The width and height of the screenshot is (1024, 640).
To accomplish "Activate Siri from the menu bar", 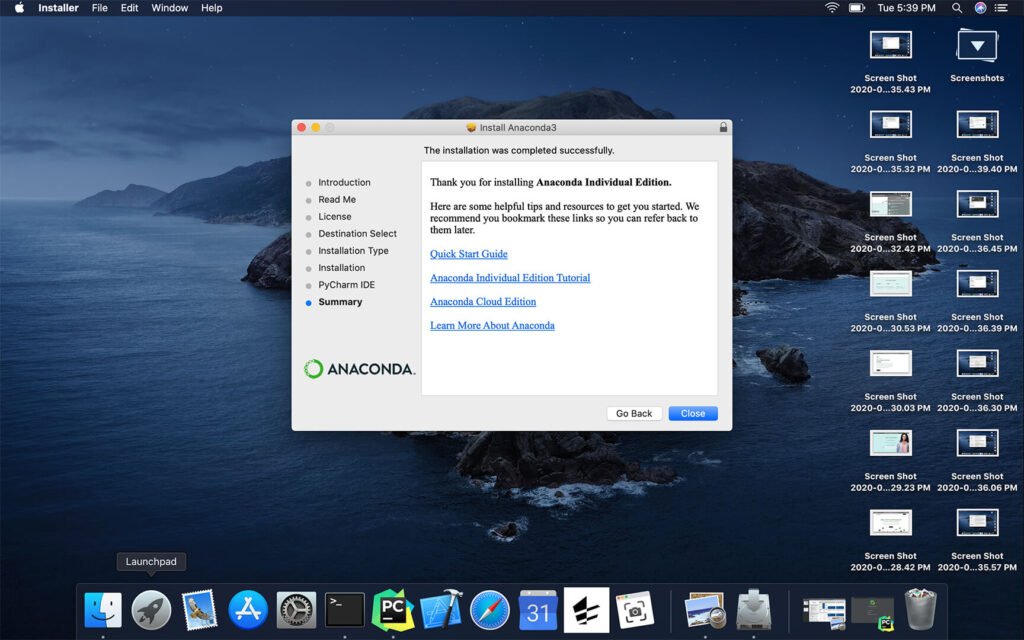I will click(x=980, y=8).
